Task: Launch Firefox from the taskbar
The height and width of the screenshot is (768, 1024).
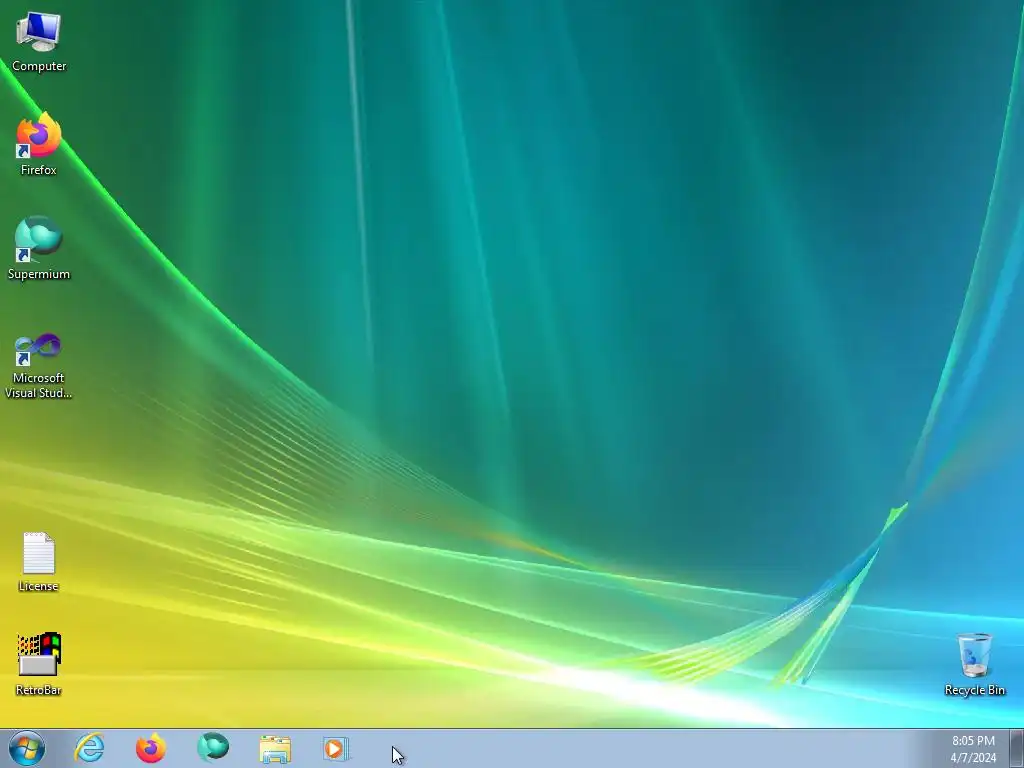Action: (151, 748)
